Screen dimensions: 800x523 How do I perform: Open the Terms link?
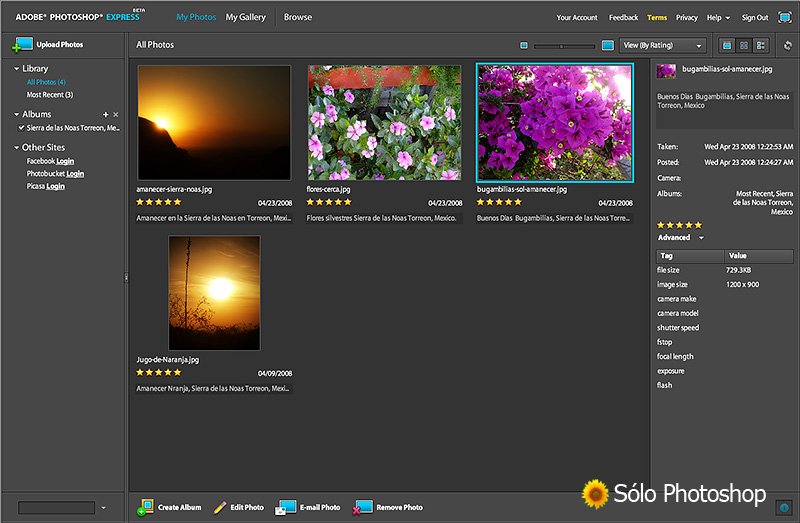[x=657, y=17]
